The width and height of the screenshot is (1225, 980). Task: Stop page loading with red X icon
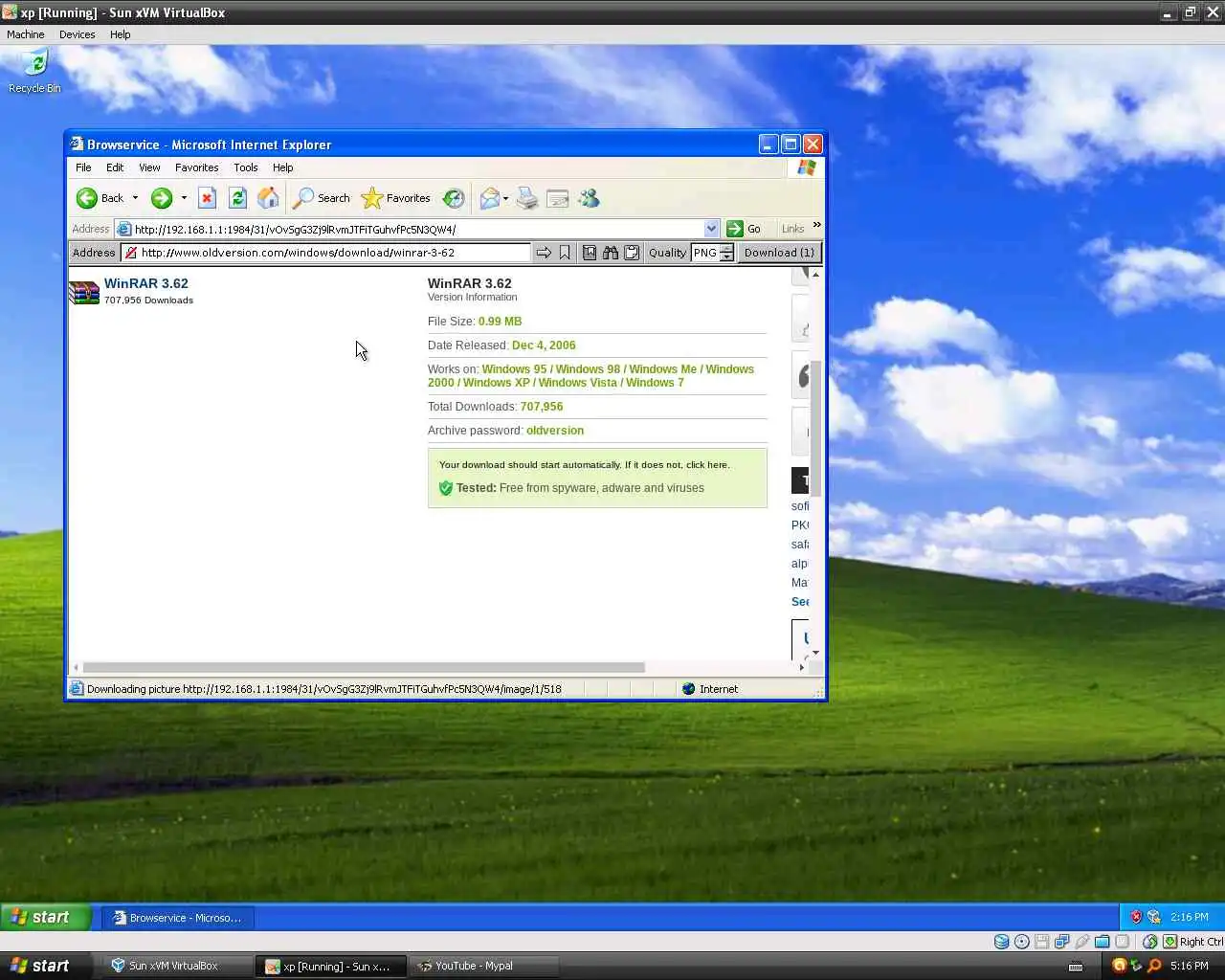[207, 198]
